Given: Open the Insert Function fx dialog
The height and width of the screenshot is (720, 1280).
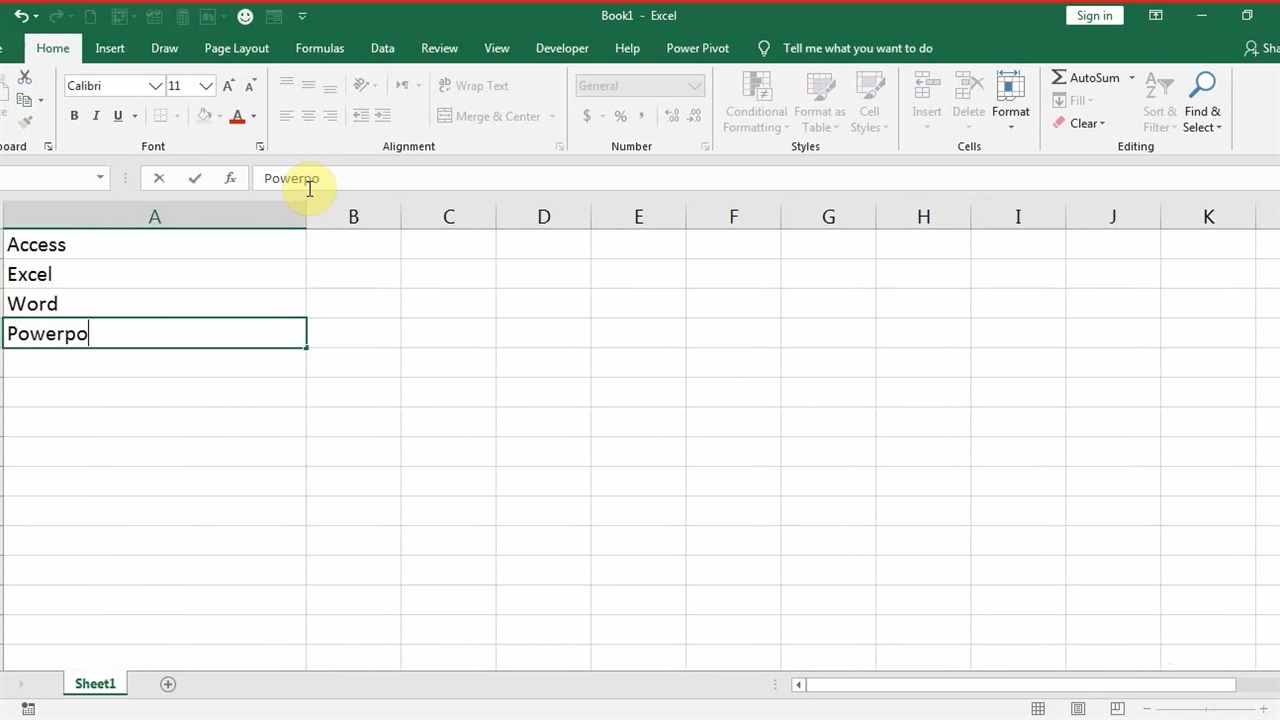Looking at the screenshot, I should pos(230,178).
